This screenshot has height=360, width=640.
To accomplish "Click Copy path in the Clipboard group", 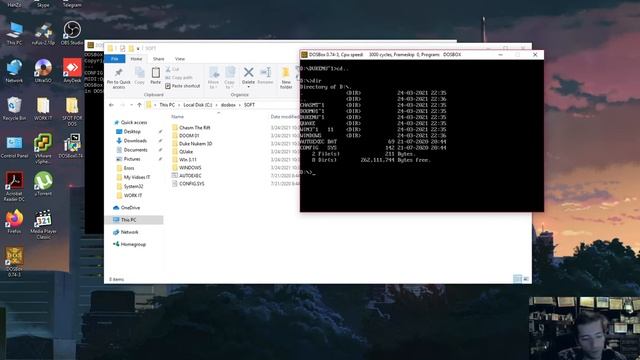I will [179, 78].
